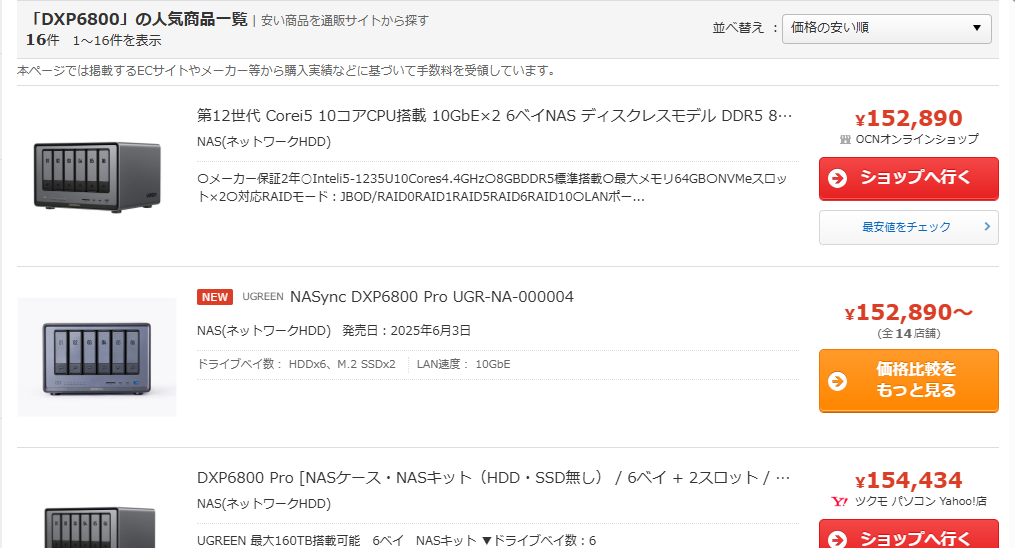Click the NASync DXP6800 Pro product thumbnail
This screenshot has height=548, width=1015.
97,357
